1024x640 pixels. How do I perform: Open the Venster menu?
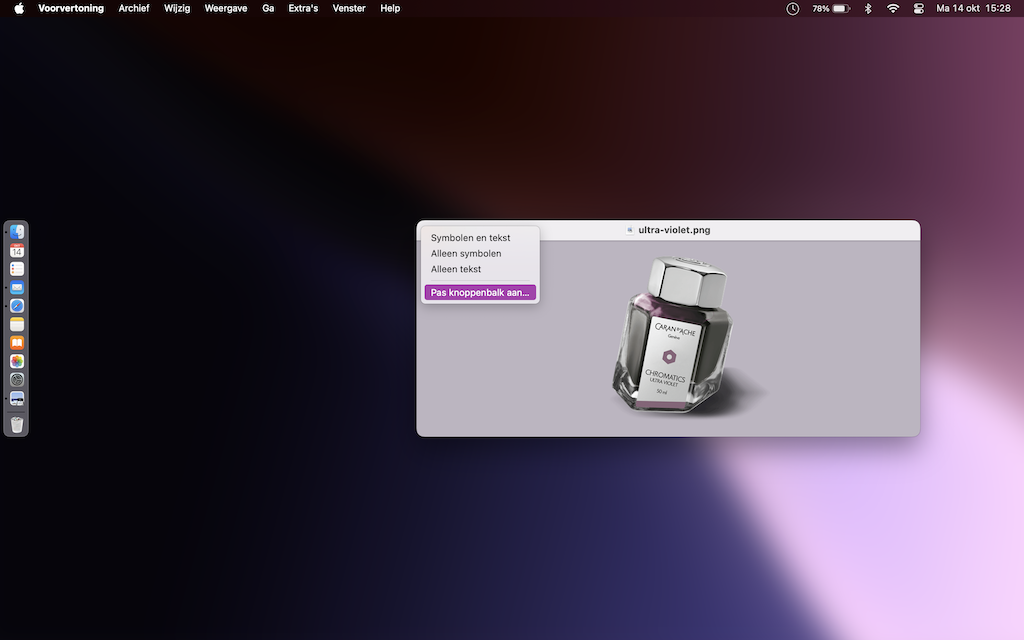click(349, 8)
